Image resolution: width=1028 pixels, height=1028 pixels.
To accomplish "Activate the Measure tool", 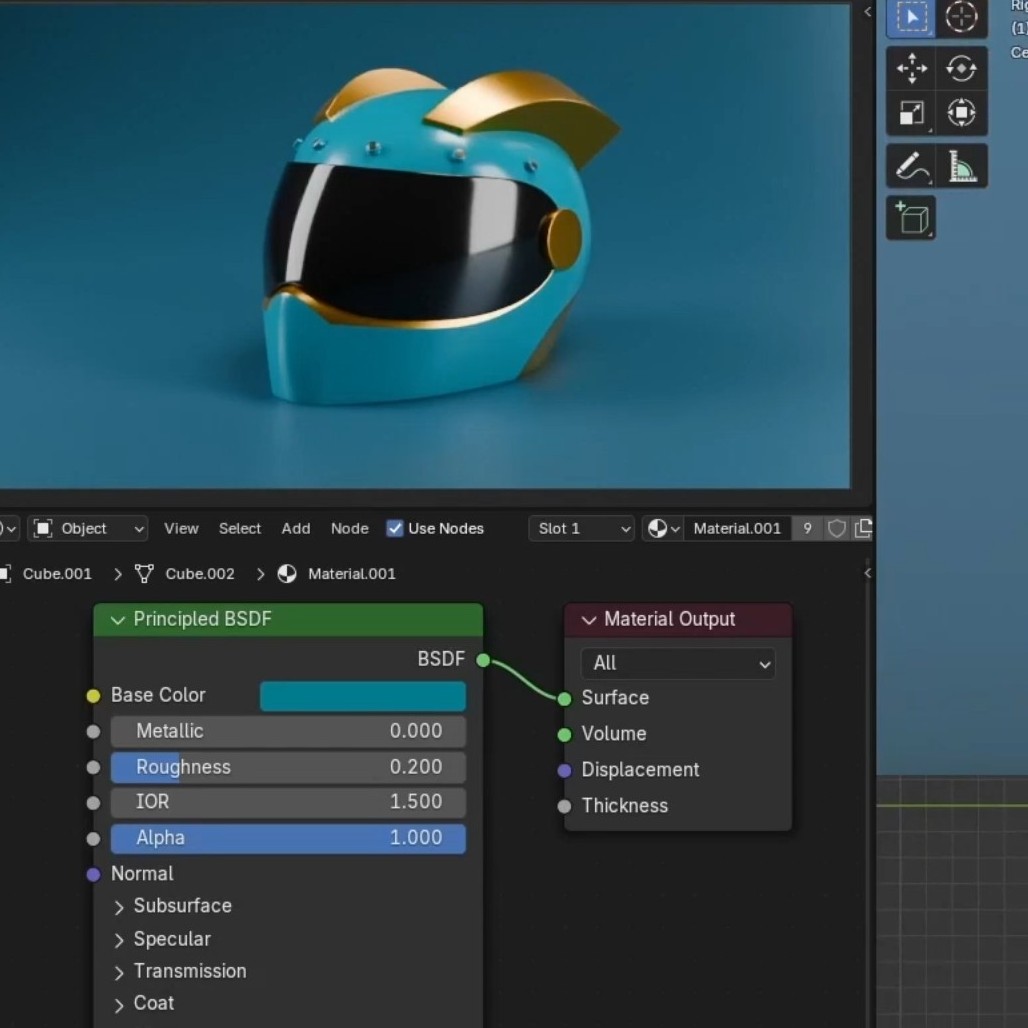I will click(961, 166).
